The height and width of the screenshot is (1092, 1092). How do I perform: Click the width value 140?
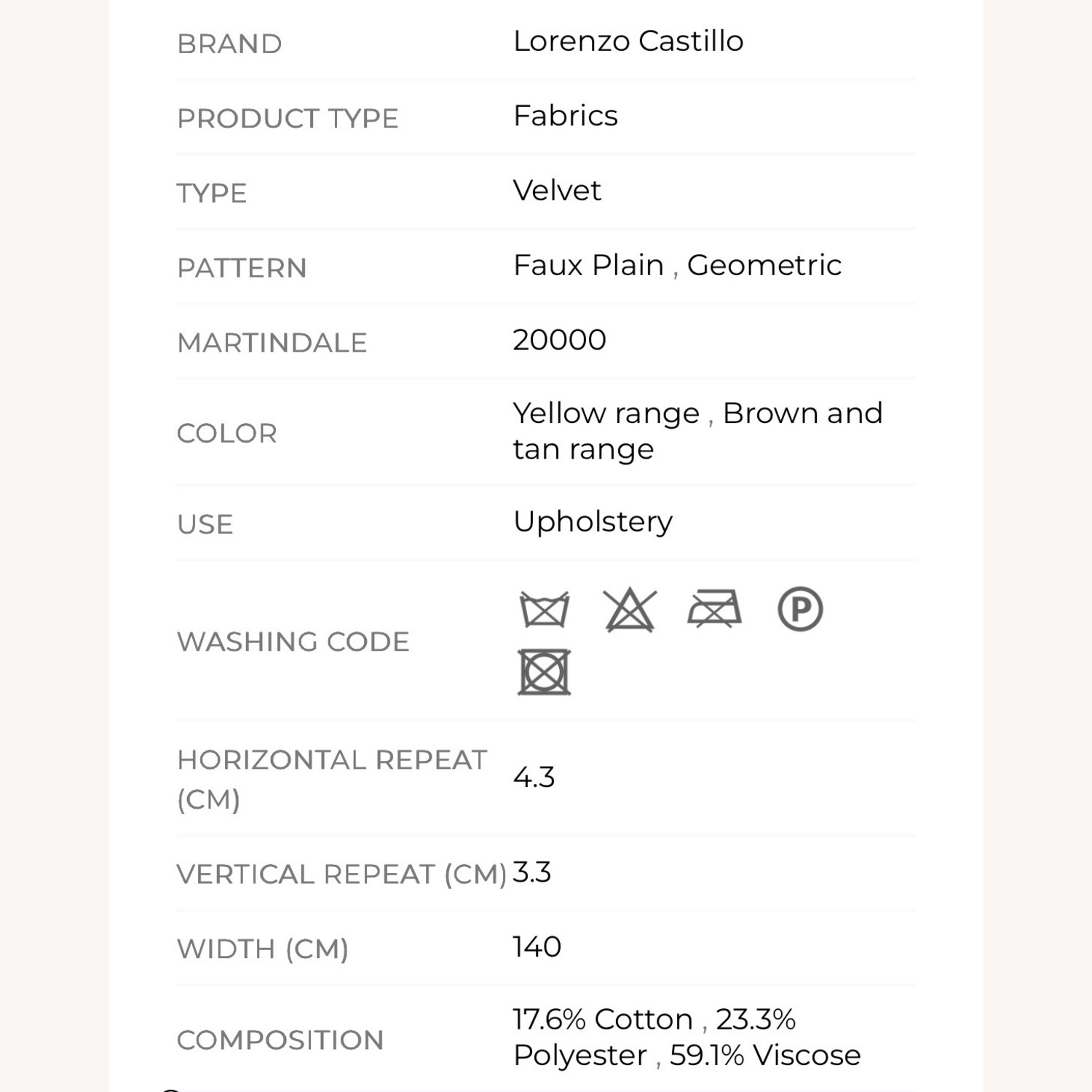click(537, 947)
